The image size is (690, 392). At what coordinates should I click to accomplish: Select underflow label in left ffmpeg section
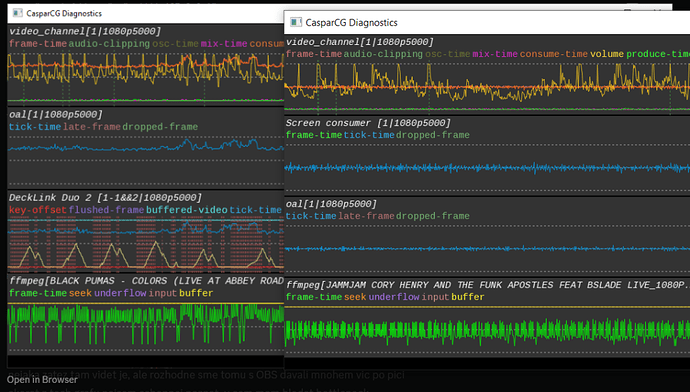point(120,293)
